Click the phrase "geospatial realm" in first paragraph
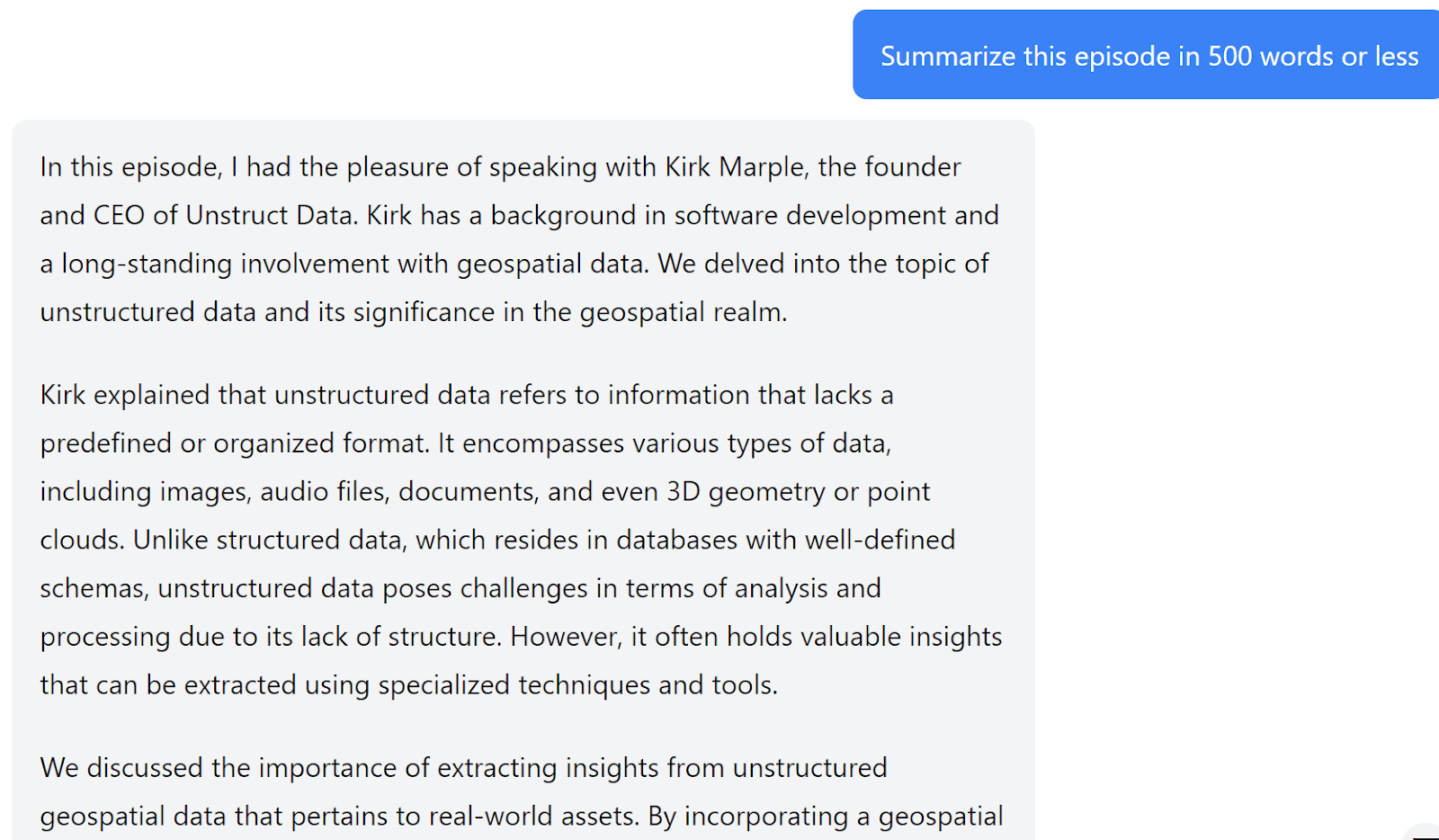 tap(682, 312)
